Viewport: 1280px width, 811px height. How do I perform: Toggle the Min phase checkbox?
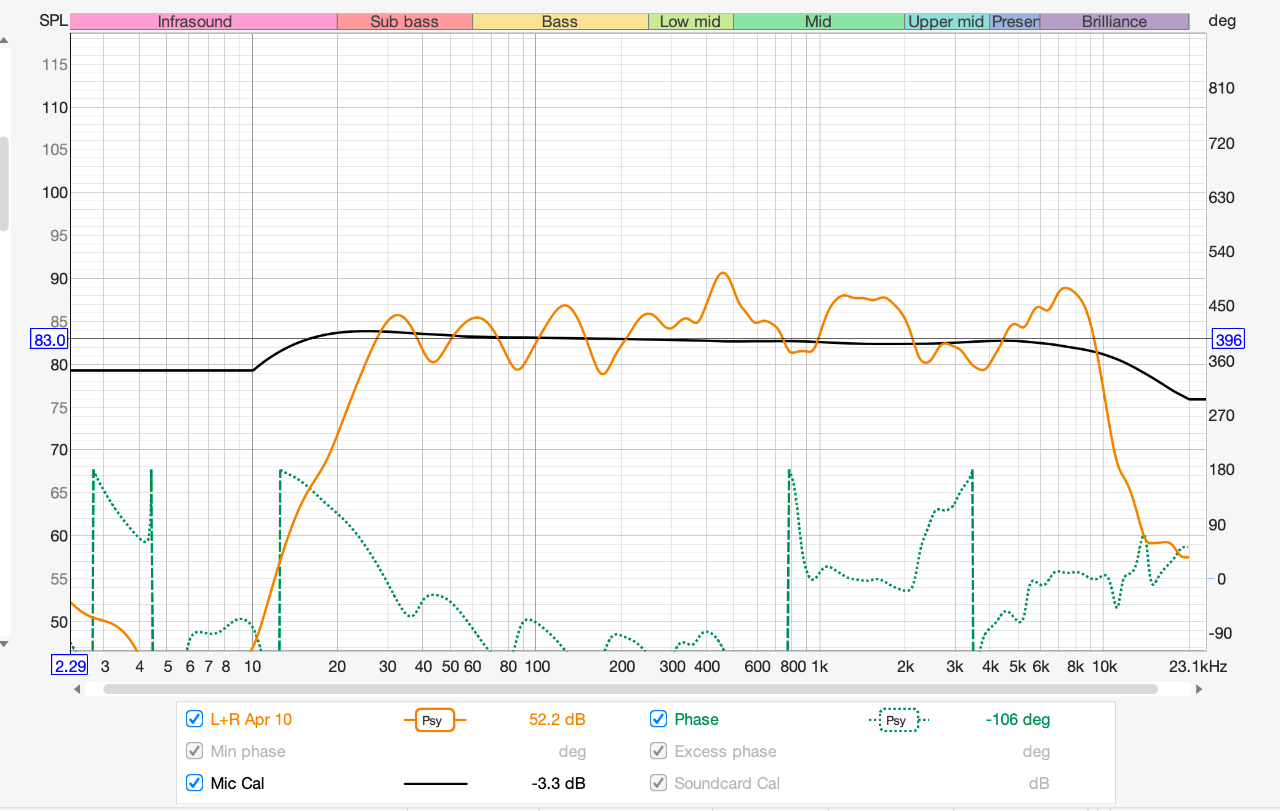click(x=194, y=751)
